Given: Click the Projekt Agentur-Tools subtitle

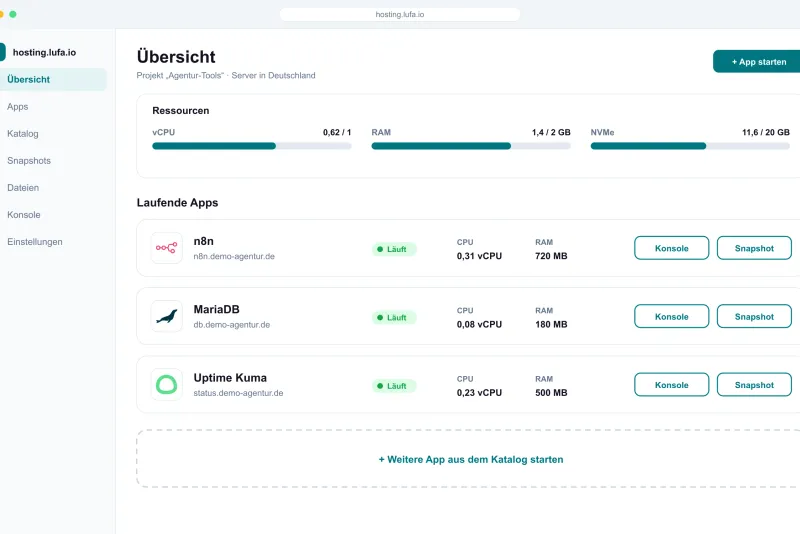Looking at the screenshot, I should (x=226, y=75).
